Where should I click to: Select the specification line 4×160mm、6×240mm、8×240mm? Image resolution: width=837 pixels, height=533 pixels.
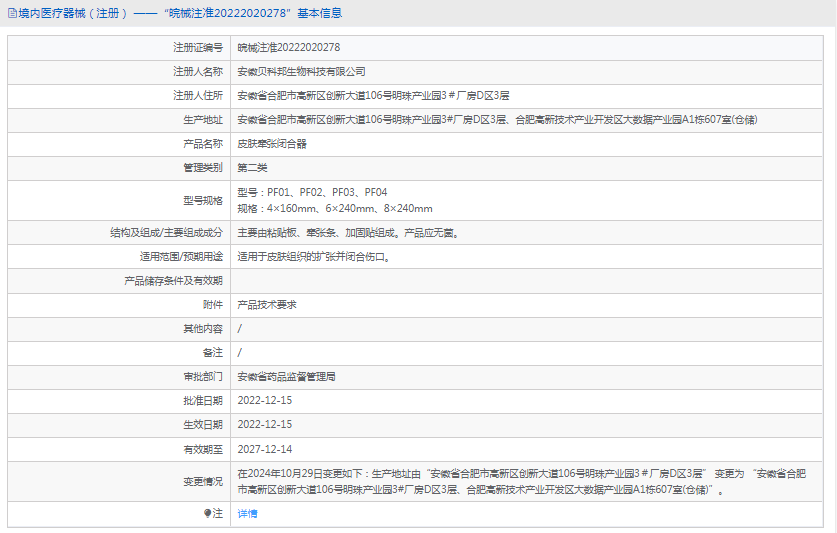pos(335,208)
